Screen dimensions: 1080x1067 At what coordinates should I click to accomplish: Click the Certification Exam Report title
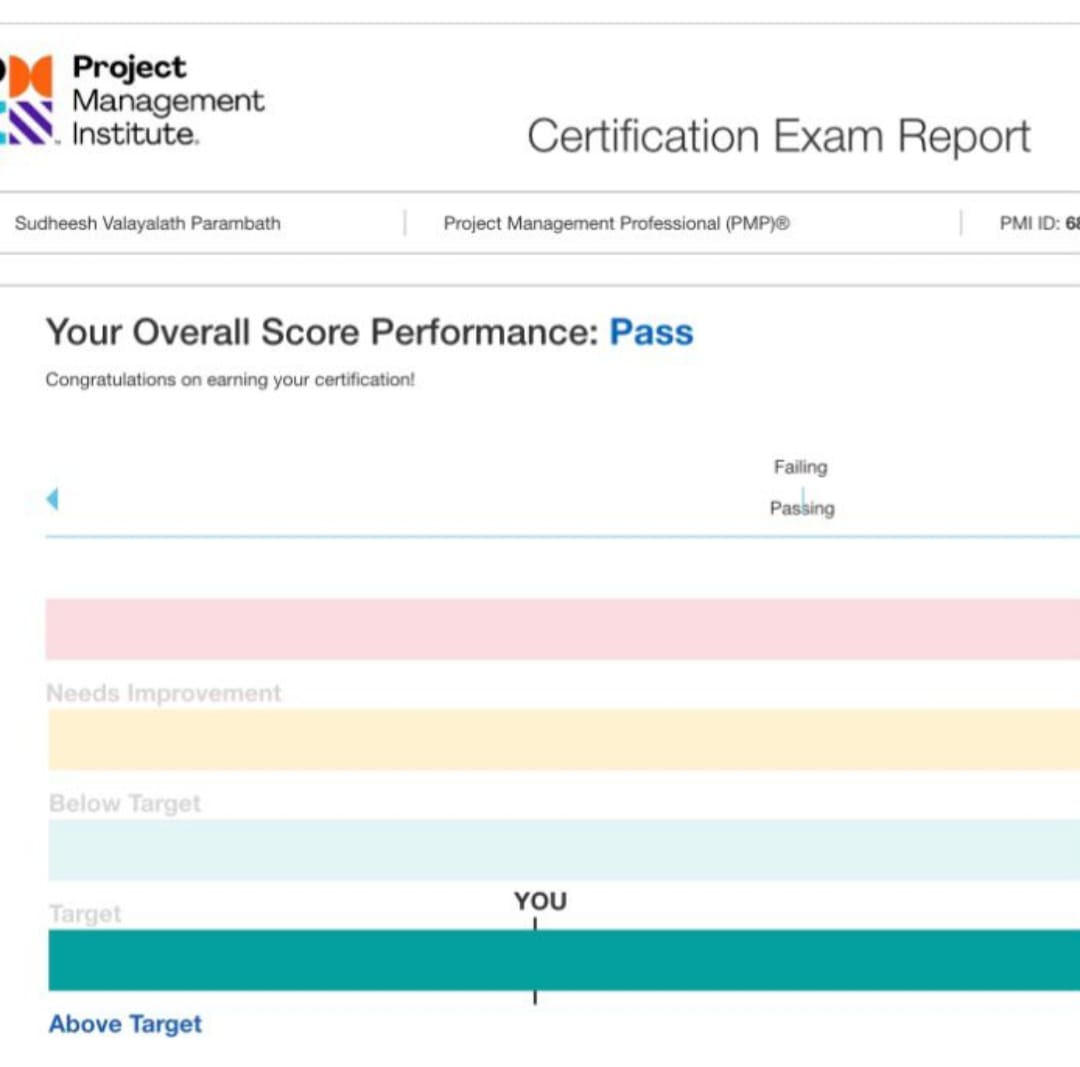[x=778, y=136]
